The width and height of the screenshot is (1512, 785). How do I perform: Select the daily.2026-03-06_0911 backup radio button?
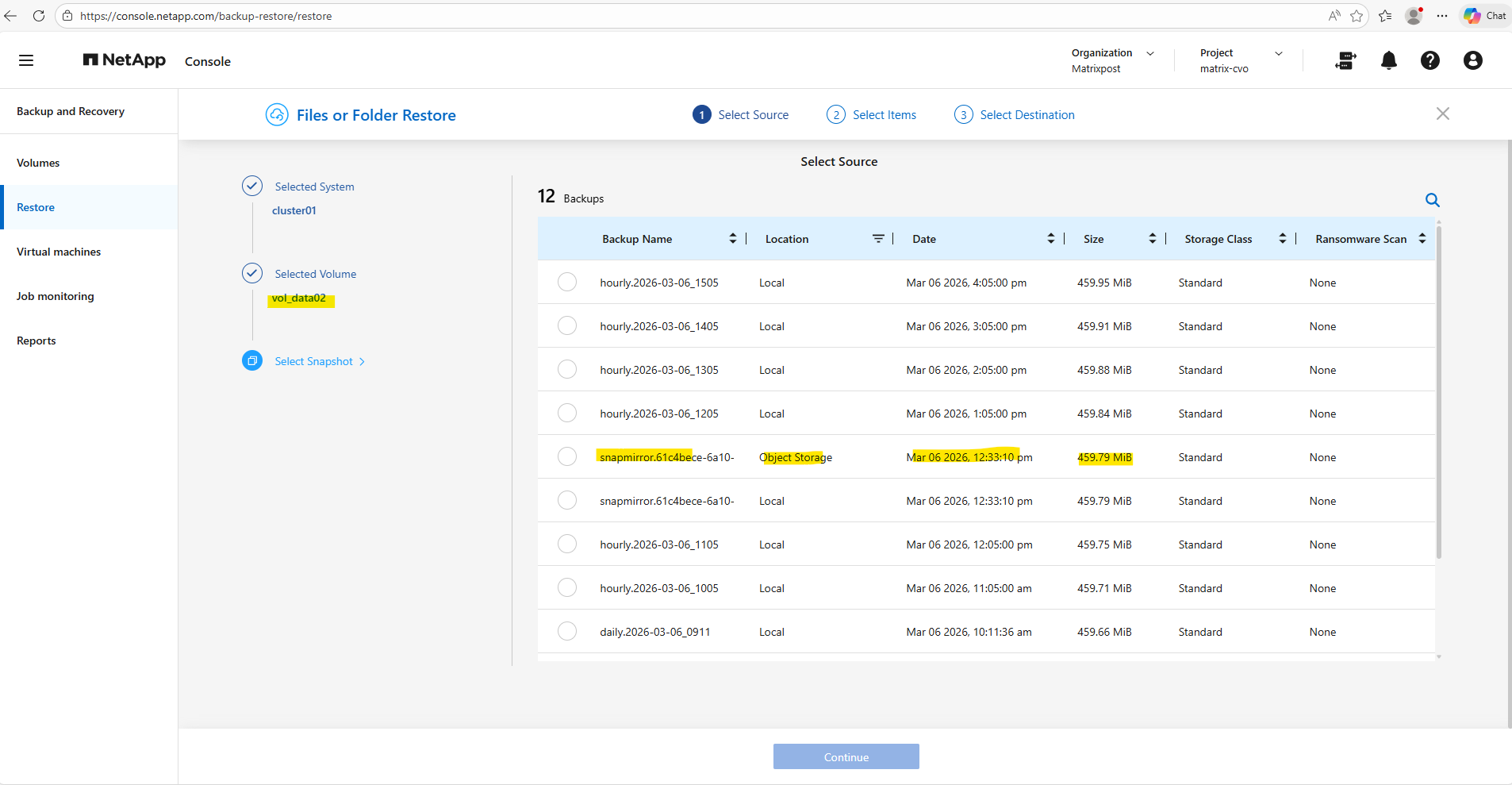567,632
